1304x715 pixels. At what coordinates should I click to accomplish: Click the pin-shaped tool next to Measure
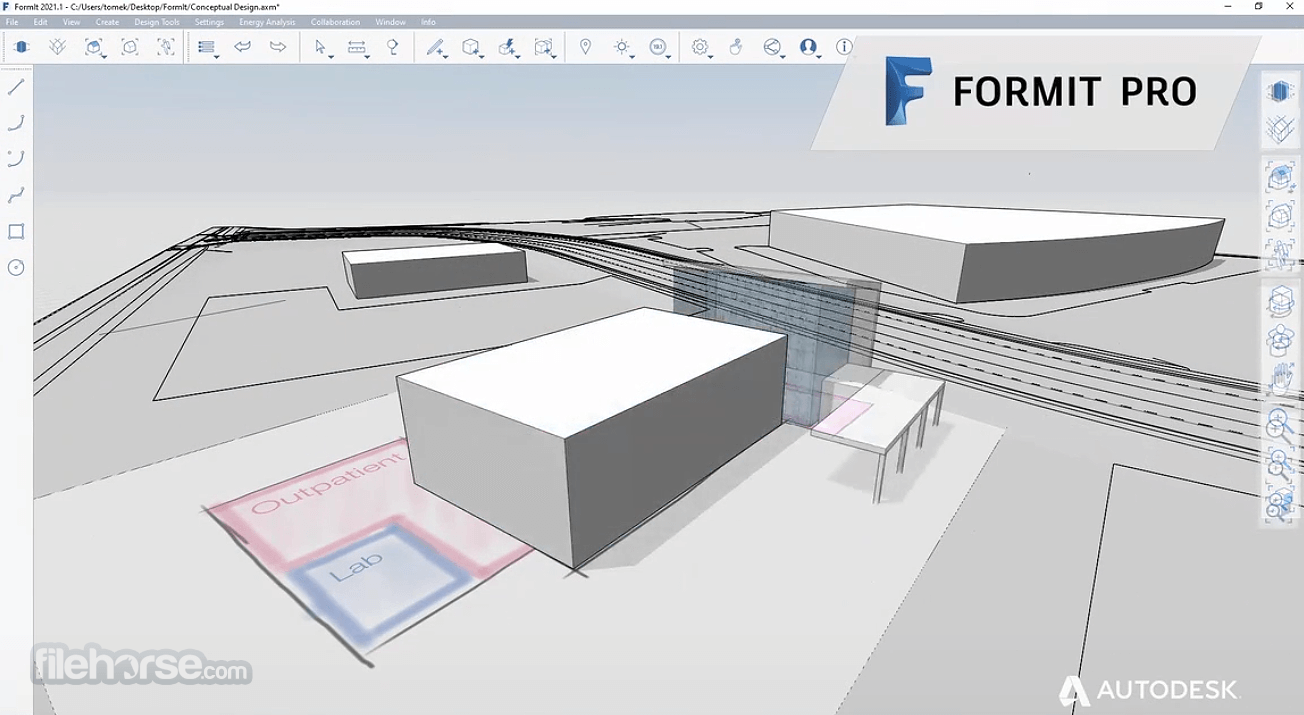393,47
